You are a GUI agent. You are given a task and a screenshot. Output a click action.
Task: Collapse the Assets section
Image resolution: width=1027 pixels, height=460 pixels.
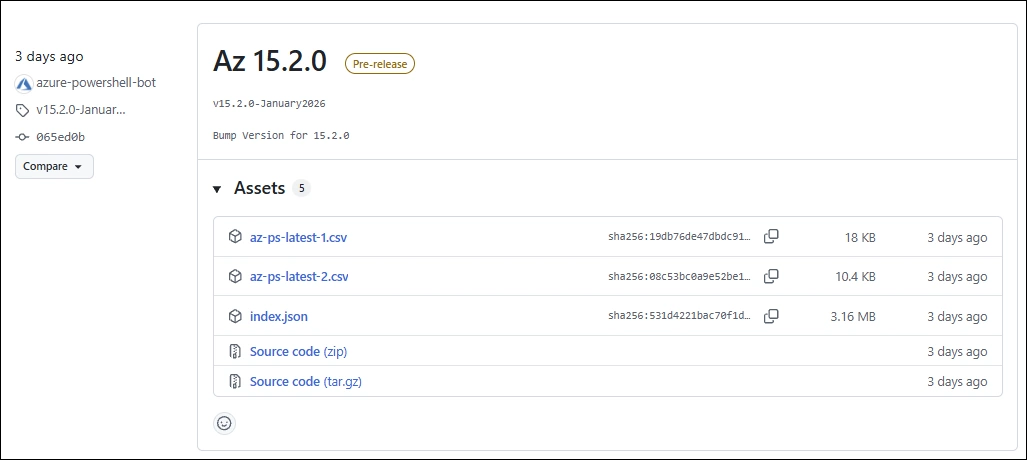[218, 189]
